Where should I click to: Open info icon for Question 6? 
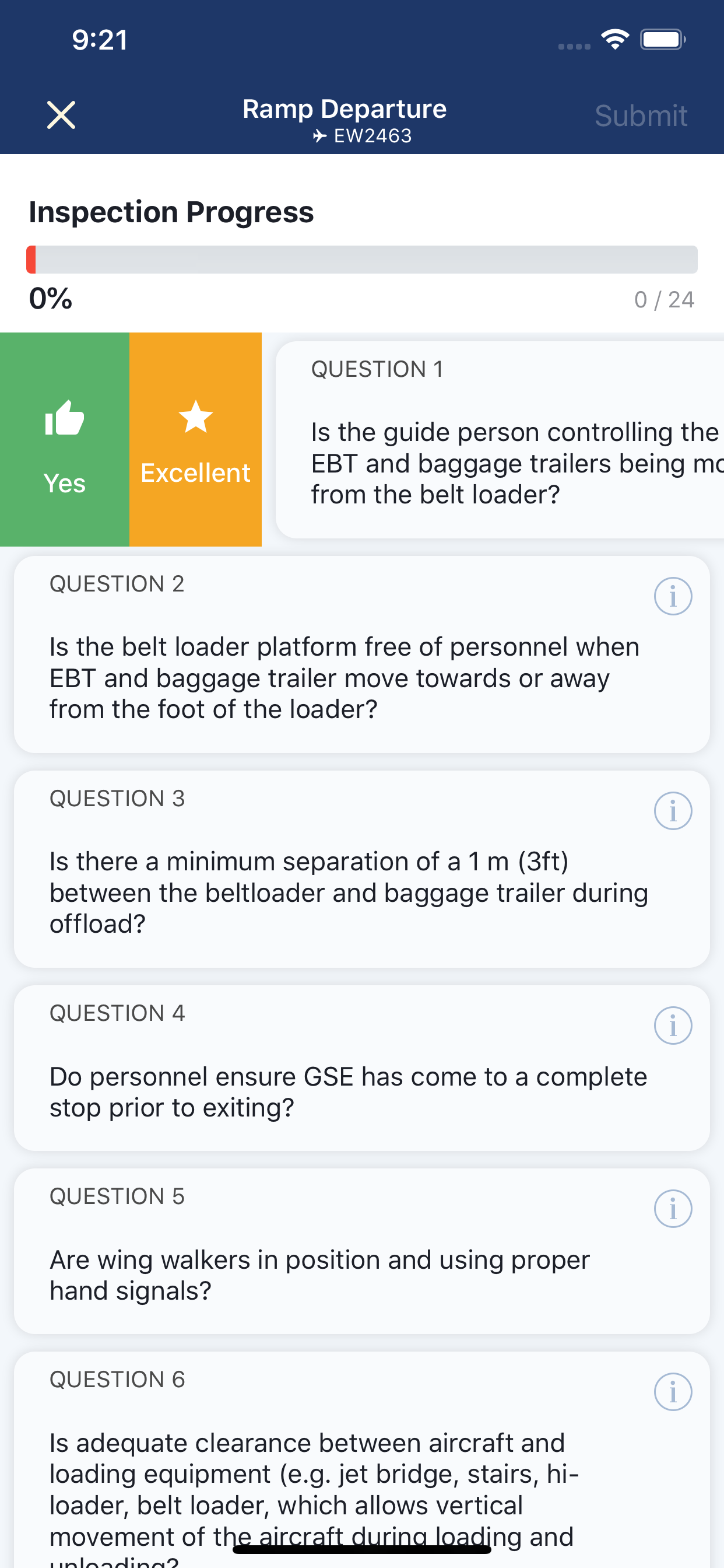673,1392
